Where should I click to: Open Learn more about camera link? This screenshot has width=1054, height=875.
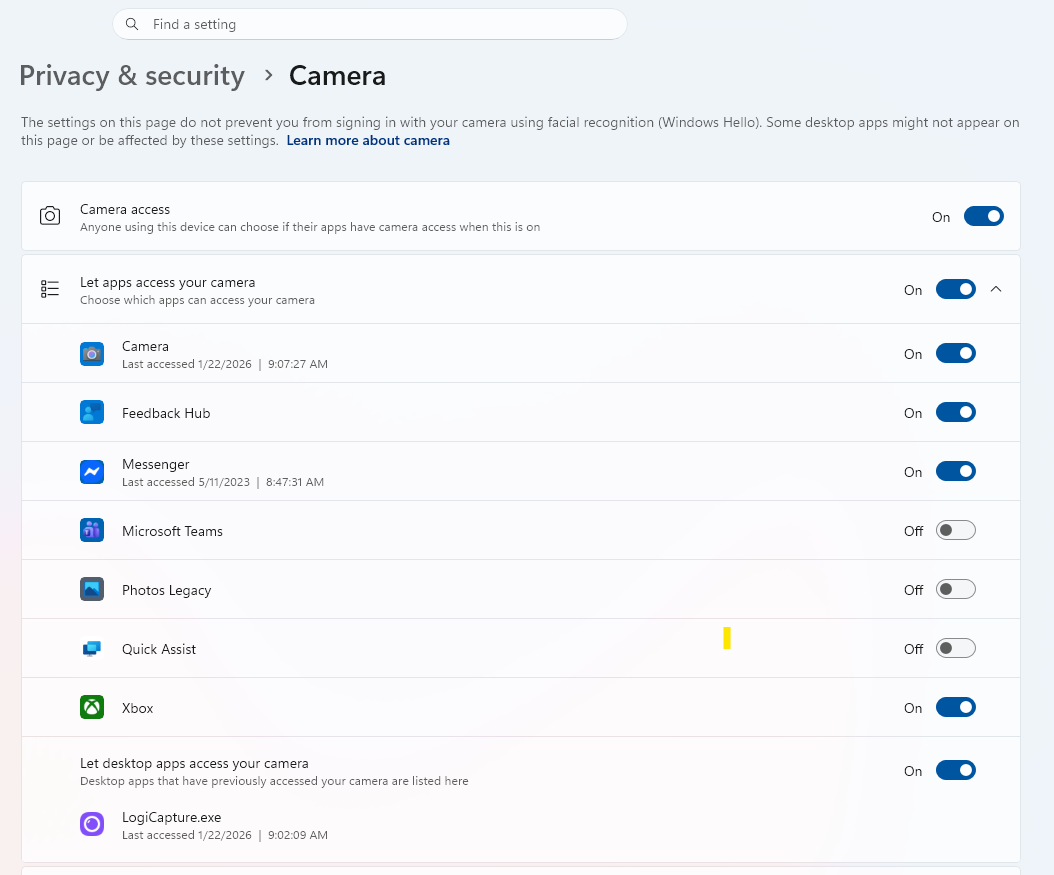pos(368,140)
